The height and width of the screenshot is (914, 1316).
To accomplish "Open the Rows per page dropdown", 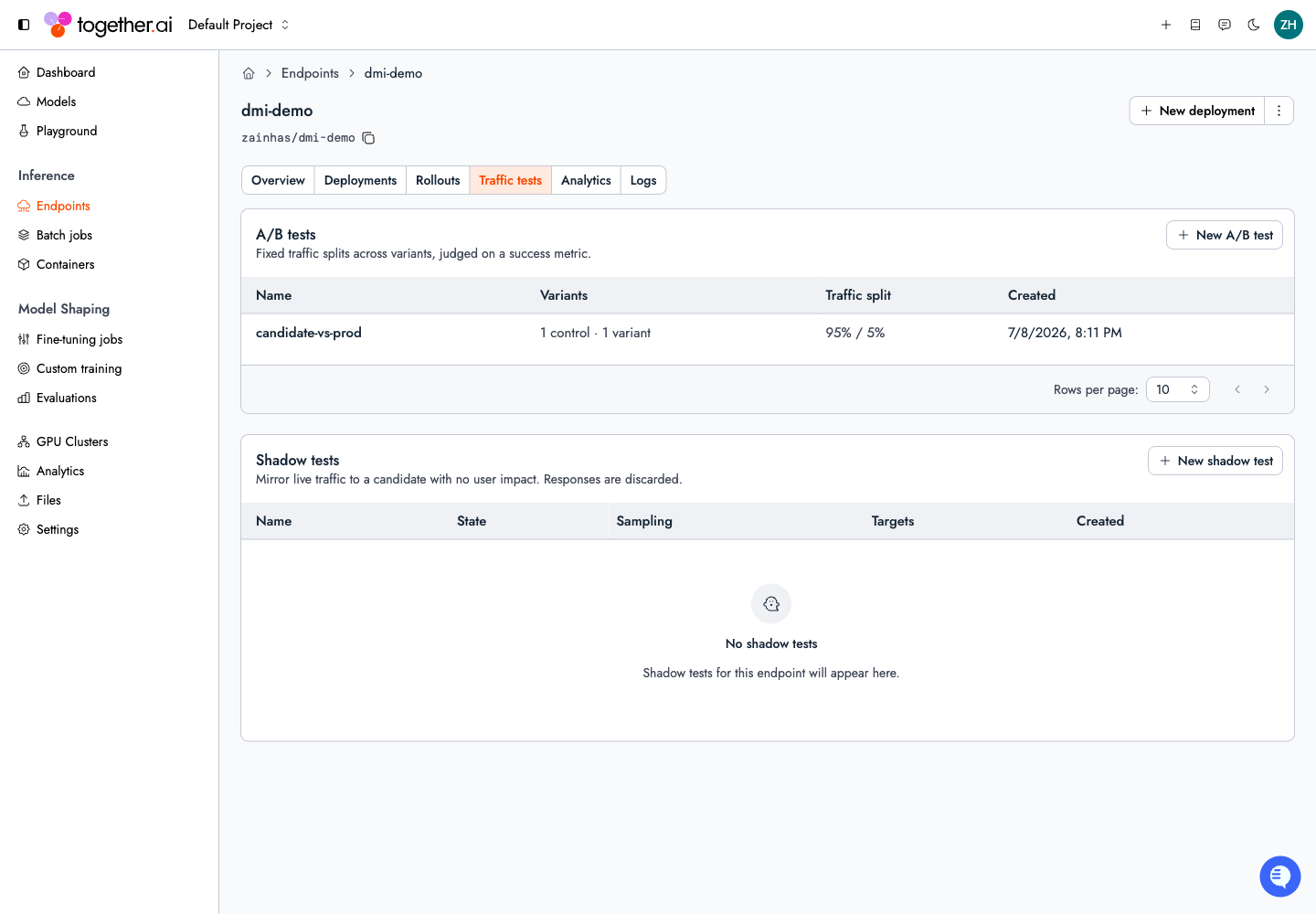I will point(1178,389).
